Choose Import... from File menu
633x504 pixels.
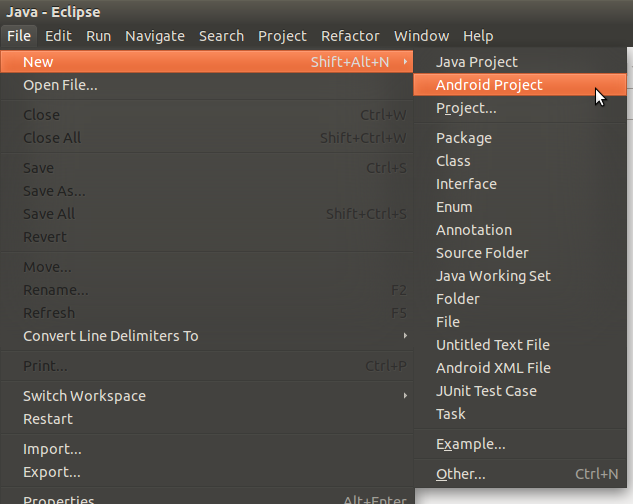pyautogui.click(x=207, y=449)
